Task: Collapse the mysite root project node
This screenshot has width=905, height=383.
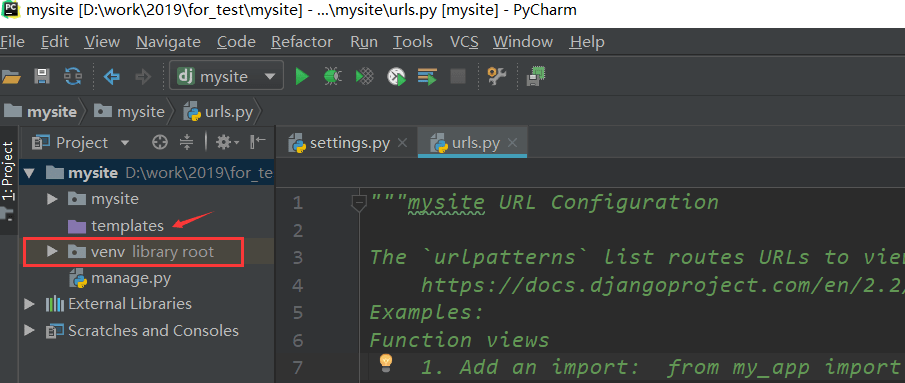Action: pyautogui.click(x=29, y=172)
